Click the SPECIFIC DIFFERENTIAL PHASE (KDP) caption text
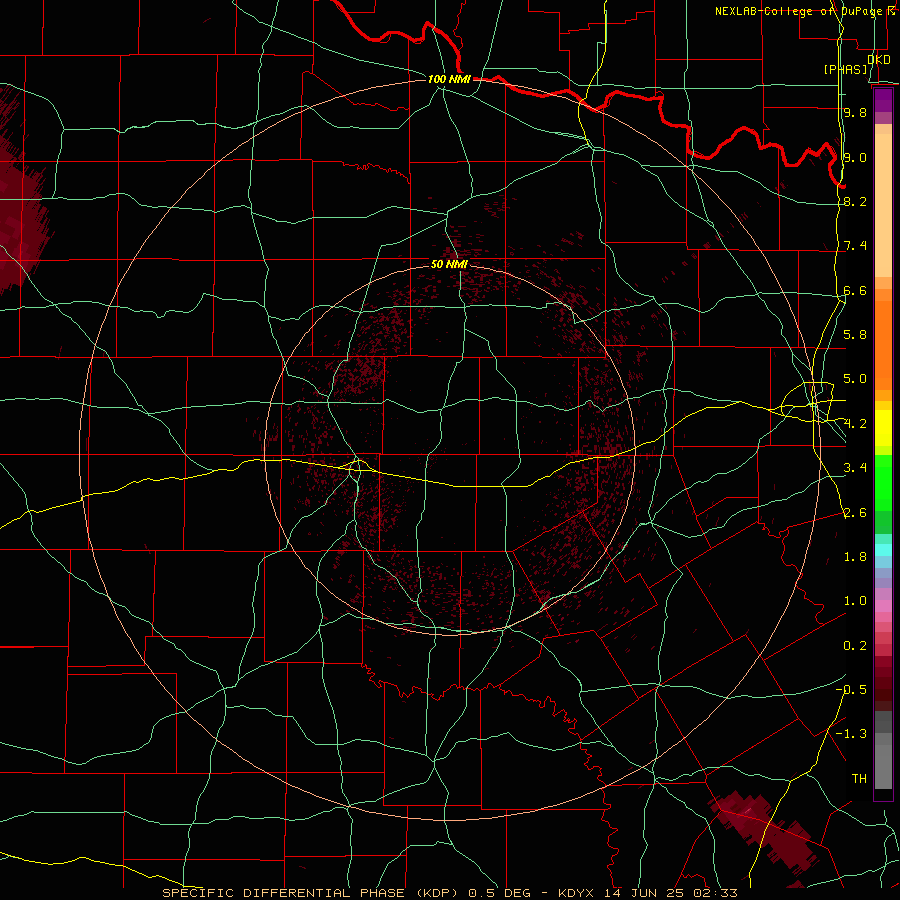This screenshot has width=900, height=900. 311,893
